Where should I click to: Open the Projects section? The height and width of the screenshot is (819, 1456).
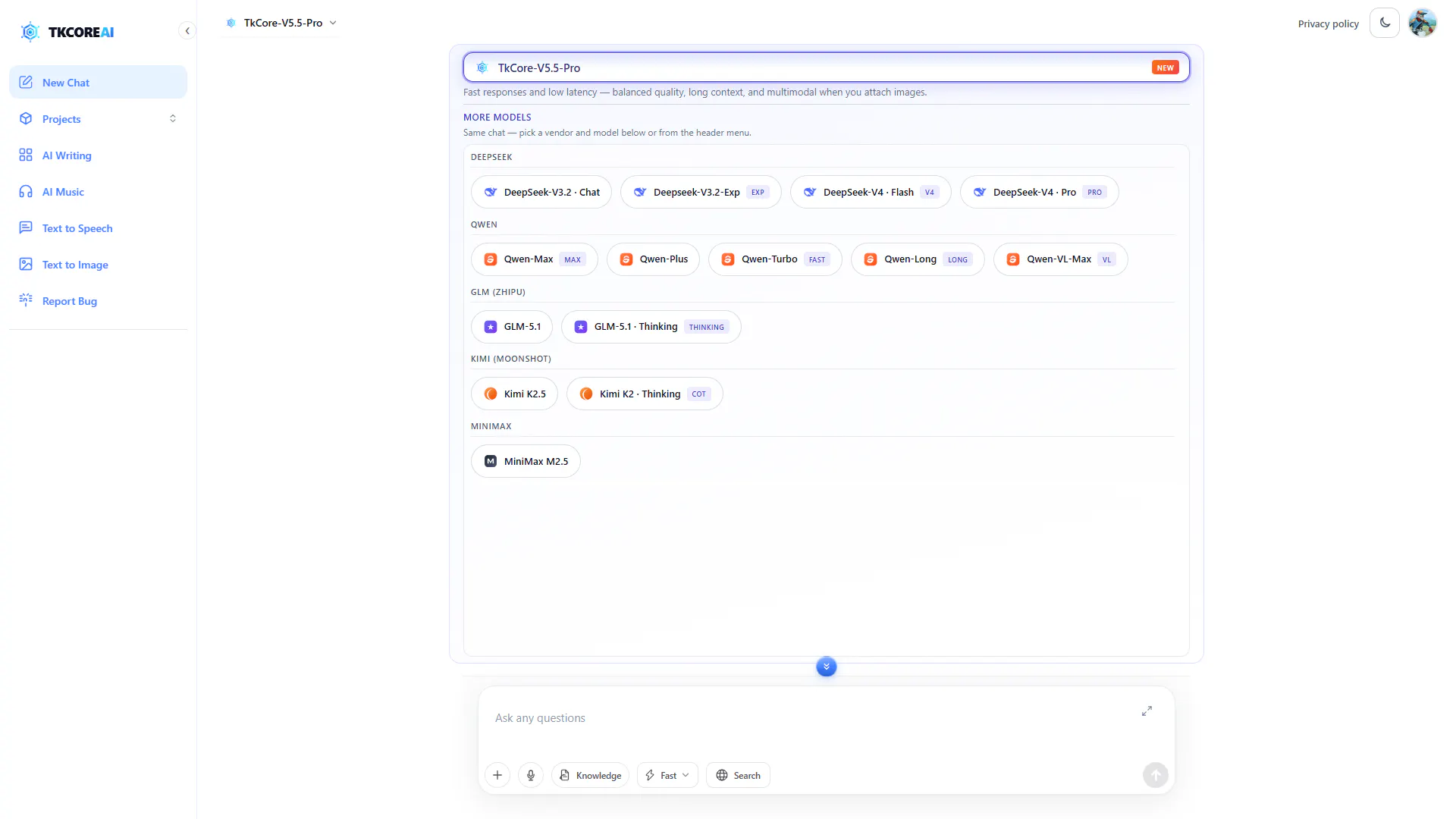click(98, 119)
